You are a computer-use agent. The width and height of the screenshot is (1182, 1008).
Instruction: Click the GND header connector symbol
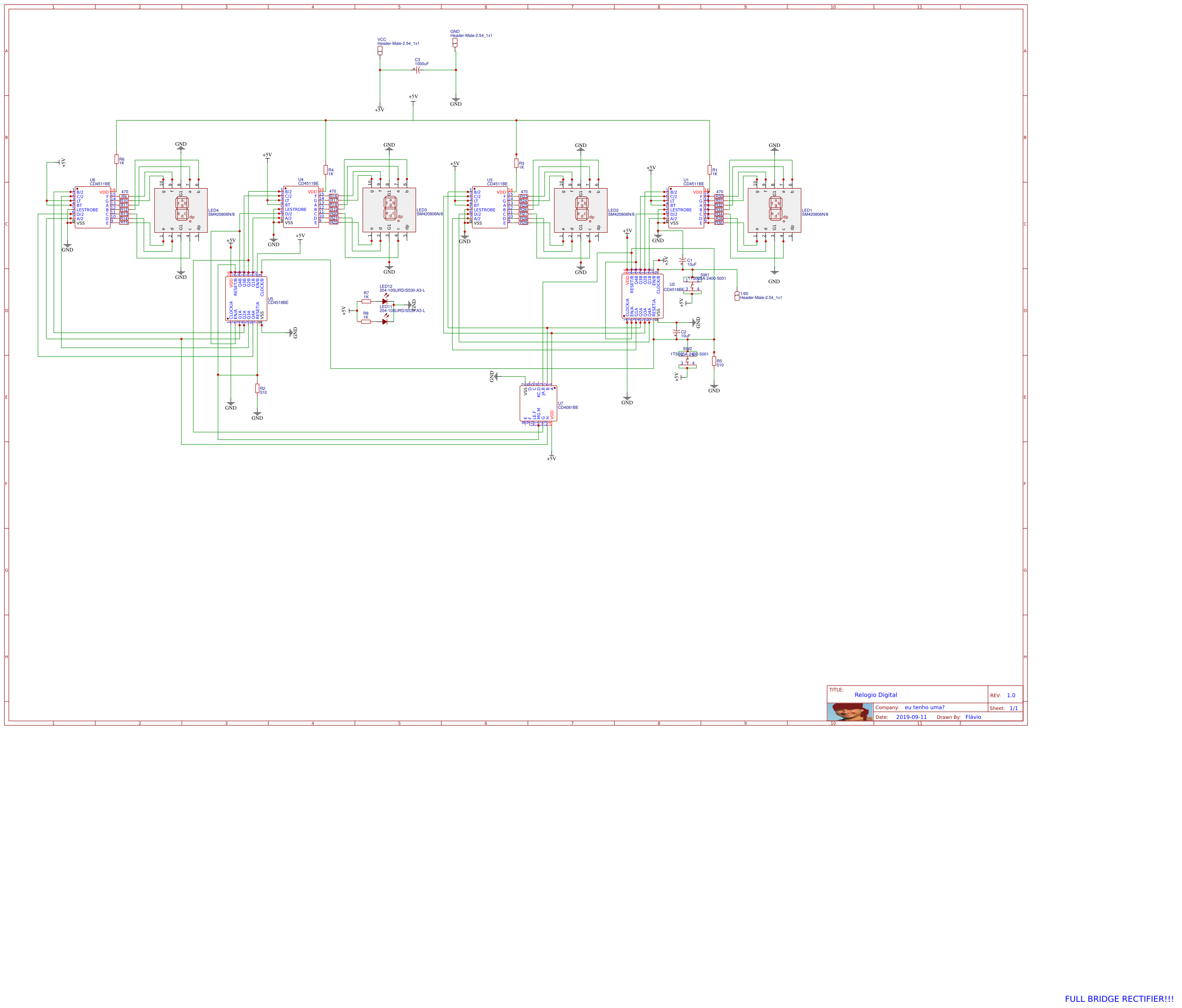point(455,43)
